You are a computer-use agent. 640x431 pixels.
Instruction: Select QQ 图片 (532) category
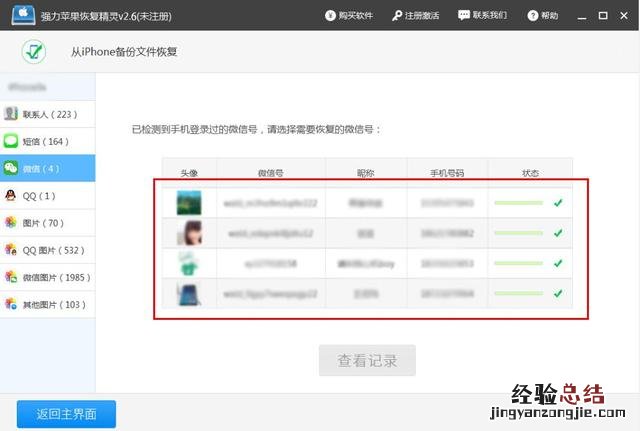[x=48, y=250]
